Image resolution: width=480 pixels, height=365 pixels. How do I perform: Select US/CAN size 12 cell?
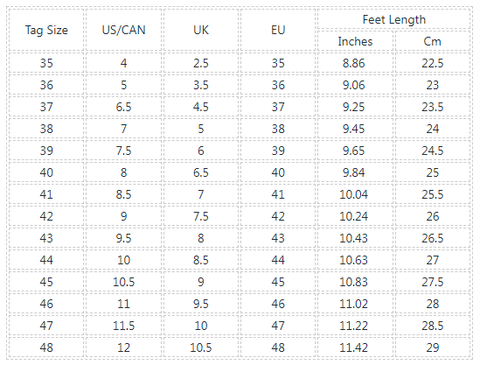(124, 348)
